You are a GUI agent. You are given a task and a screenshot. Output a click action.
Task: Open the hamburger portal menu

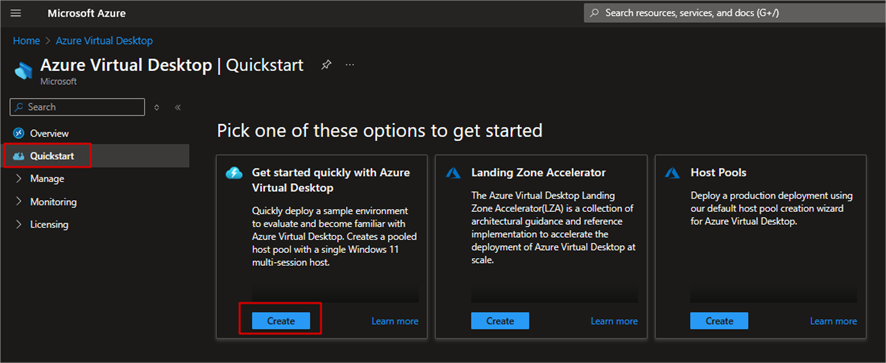pos(16,13)
